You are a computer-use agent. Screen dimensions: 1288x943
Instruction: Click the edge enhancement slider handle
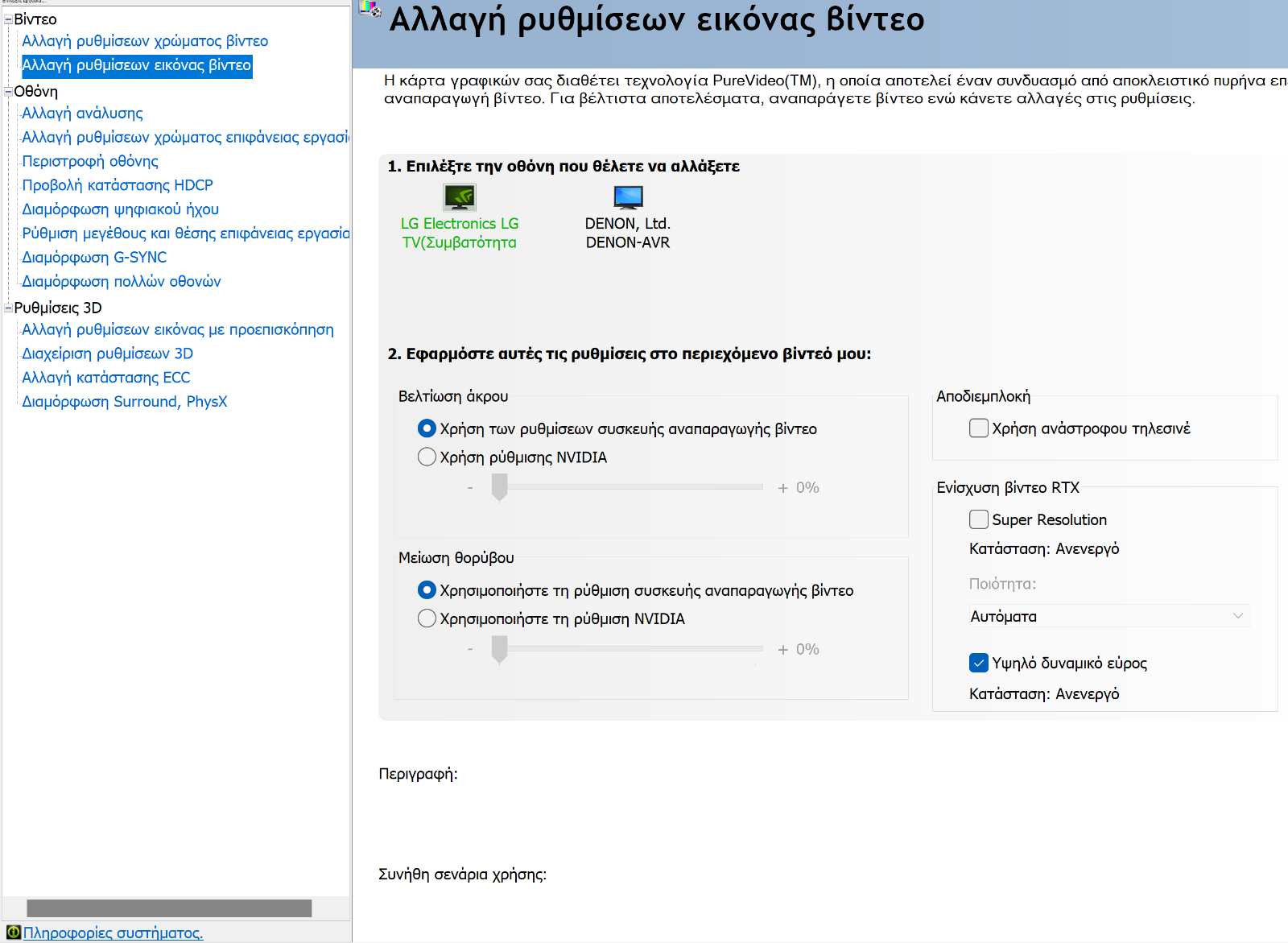click(500, 487)
